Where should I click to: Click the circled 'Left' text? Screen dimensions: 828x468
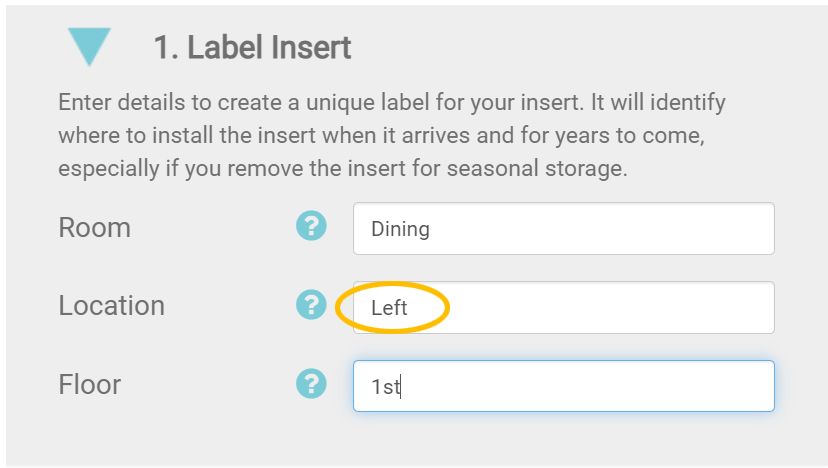point(389,308)
